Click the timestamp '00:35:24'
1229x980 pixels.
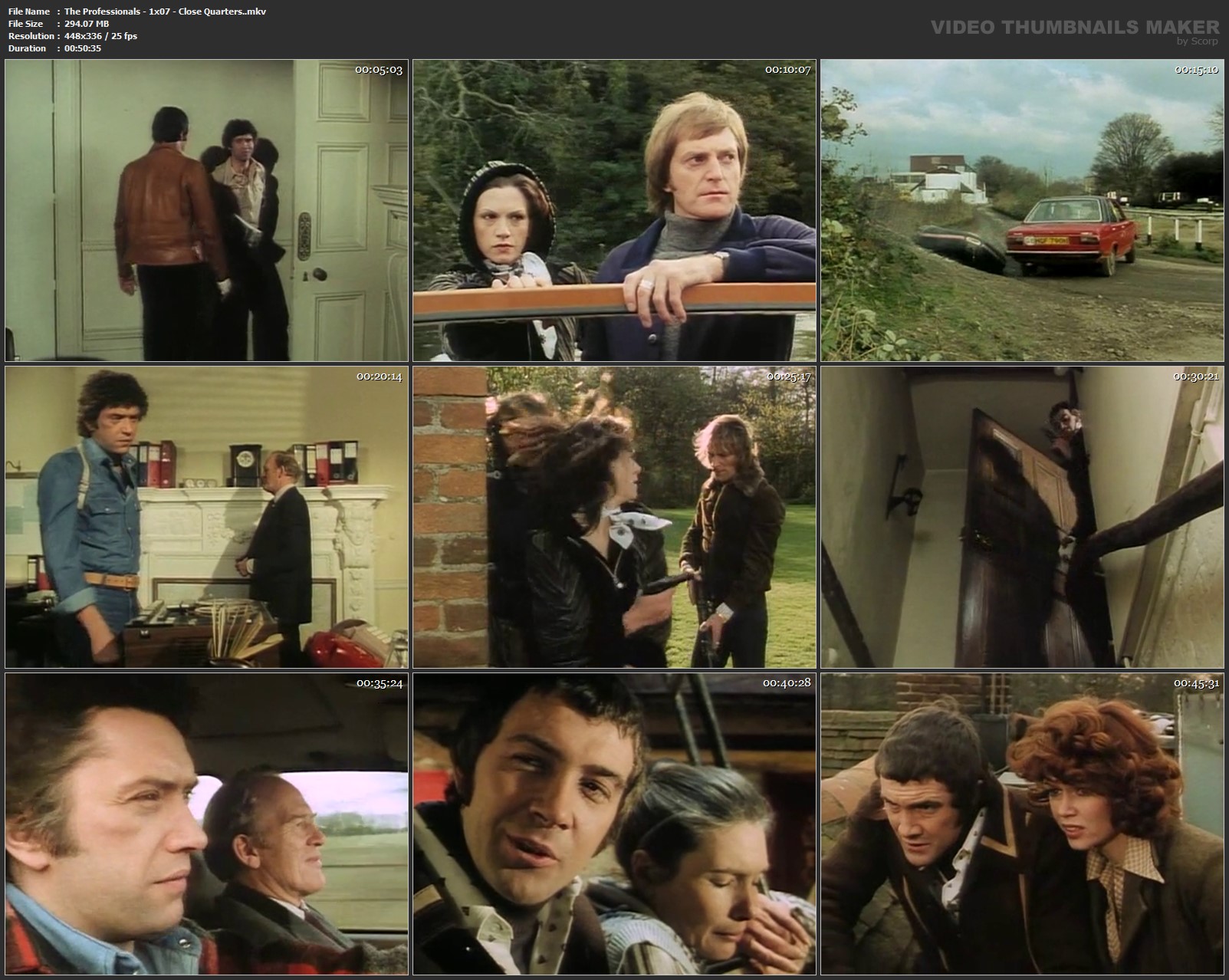pos(379,683)
